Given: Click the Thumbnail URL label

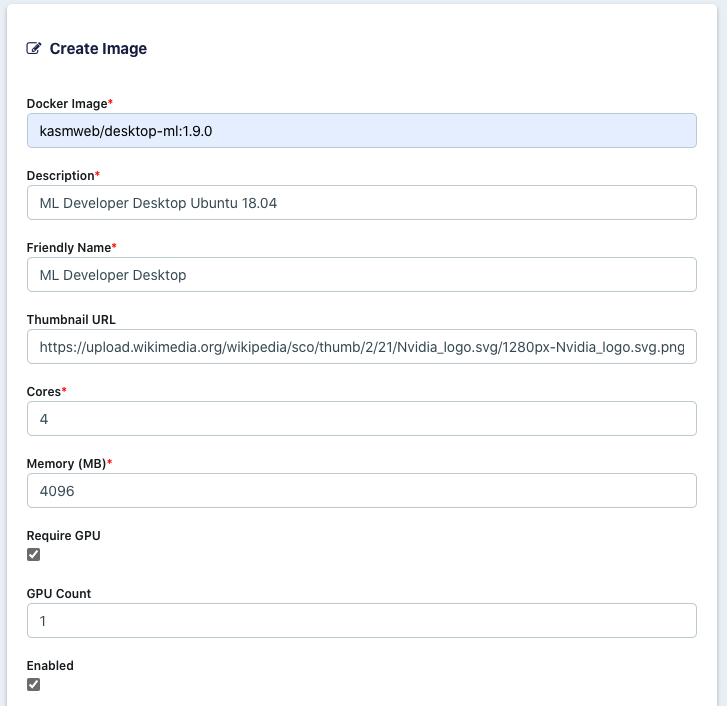Looking at the screenshot, I should tap(71, 320).
